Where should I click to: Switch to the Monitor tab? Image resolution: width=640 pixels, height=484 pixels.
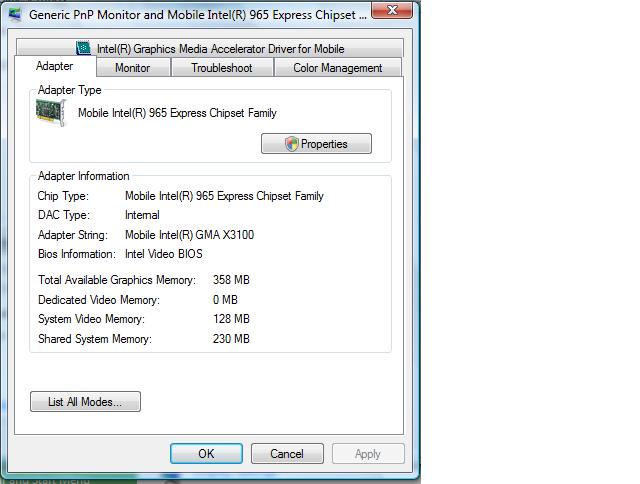click(x=133, y=68)
